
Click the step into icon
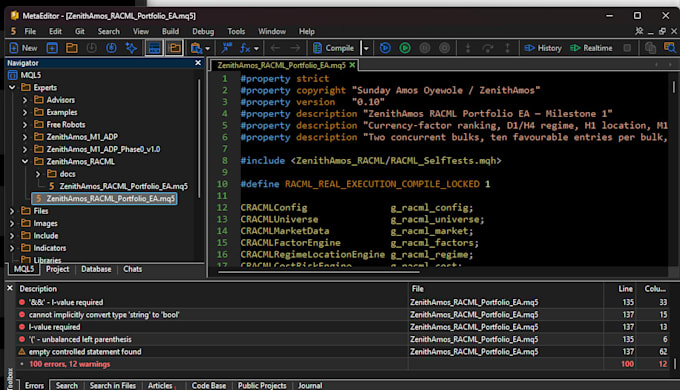pyautogui.click(x=468, y=48)
